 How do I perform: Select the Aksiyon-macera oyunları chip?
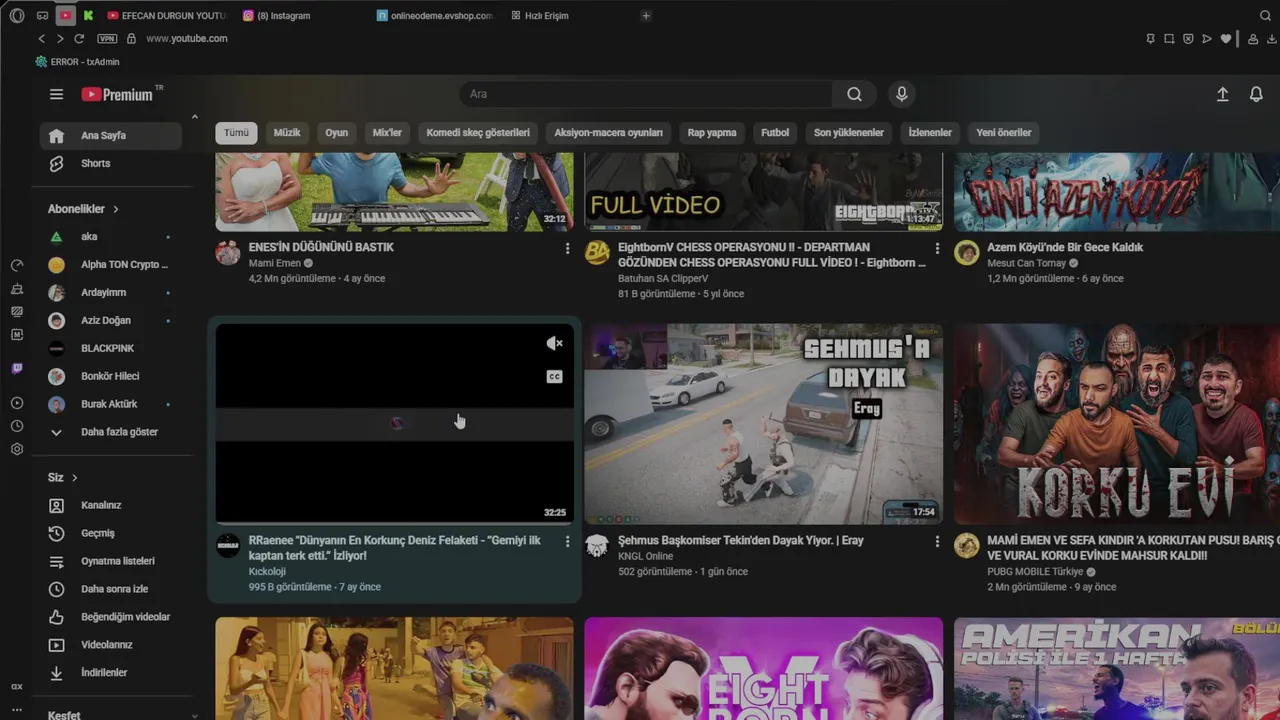click(609, 132)
